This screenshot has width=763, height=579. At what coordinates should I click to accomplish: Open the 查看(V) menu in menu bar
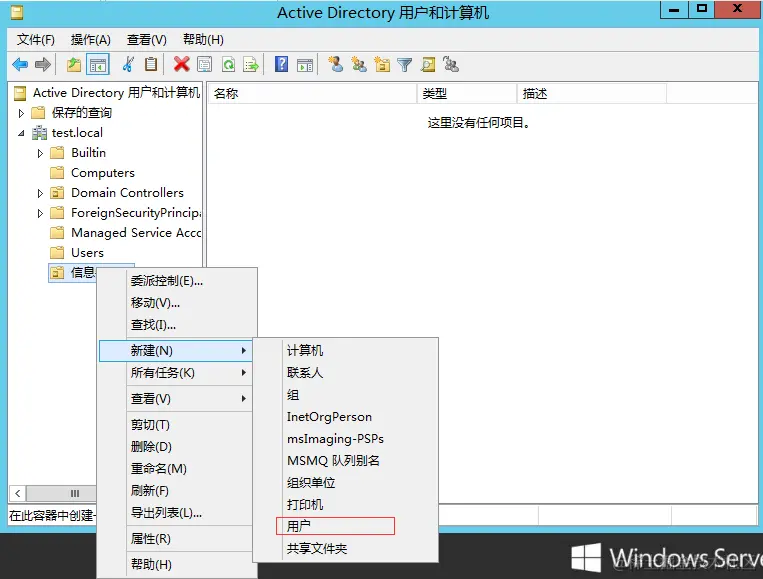[x=146, y=39]
